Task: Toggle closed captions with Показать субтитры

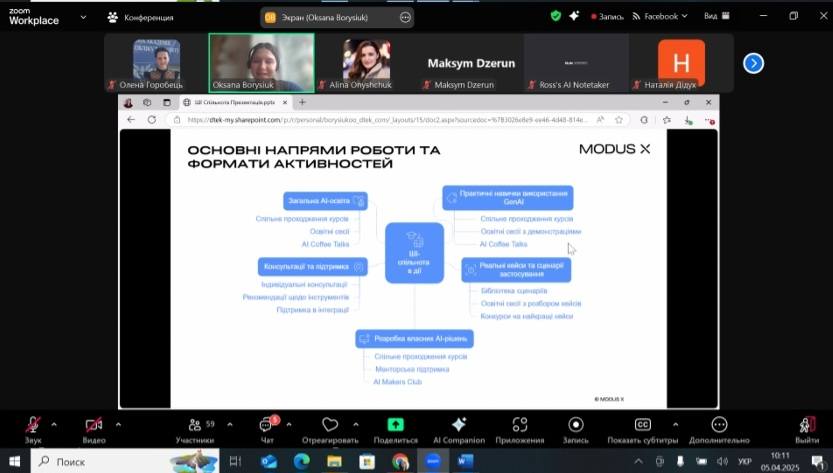Action: click(x=643, y=426)
